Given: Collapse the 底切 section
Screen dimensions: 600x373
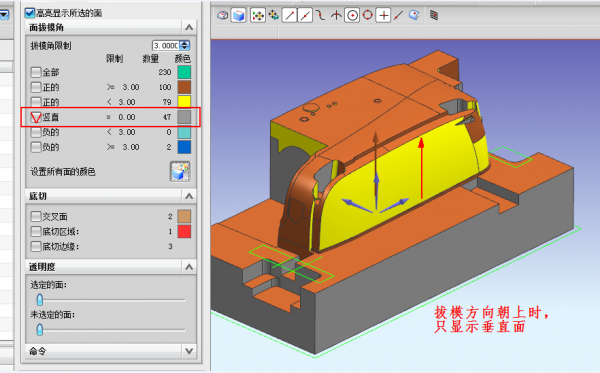Looking at the screenshot, I should 189,196.
